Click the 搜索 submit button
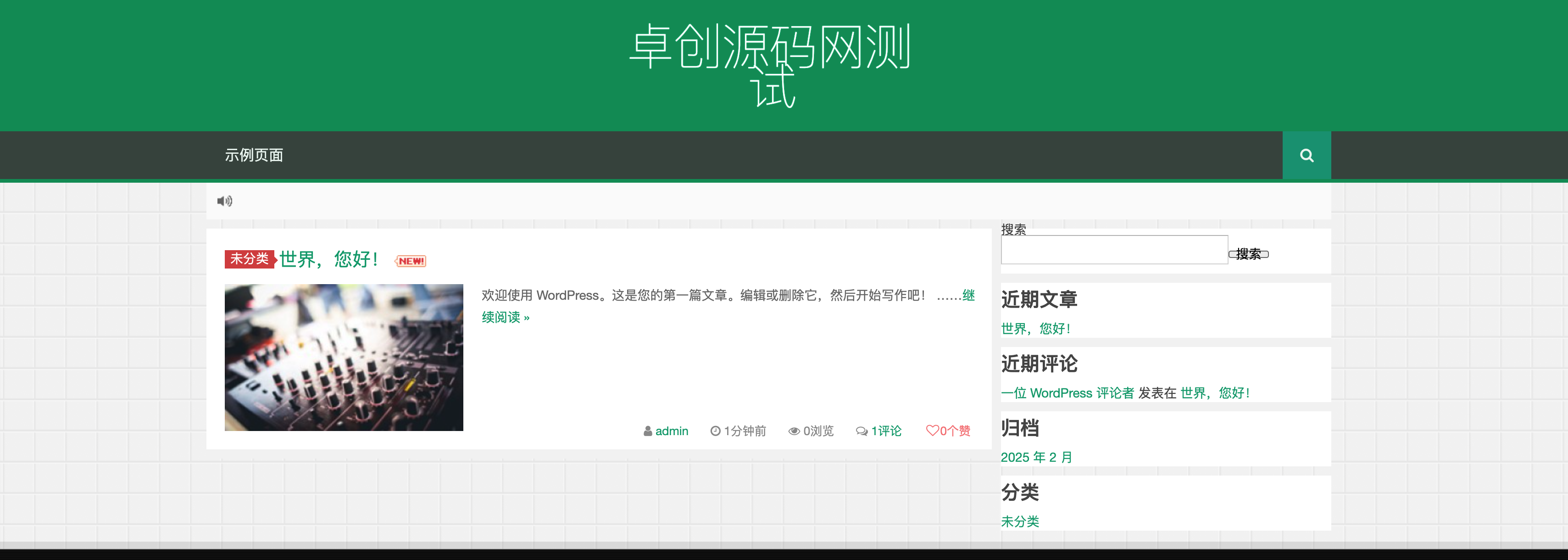1568x560 pixels. pyautogui.click(x=1248, y=254)
